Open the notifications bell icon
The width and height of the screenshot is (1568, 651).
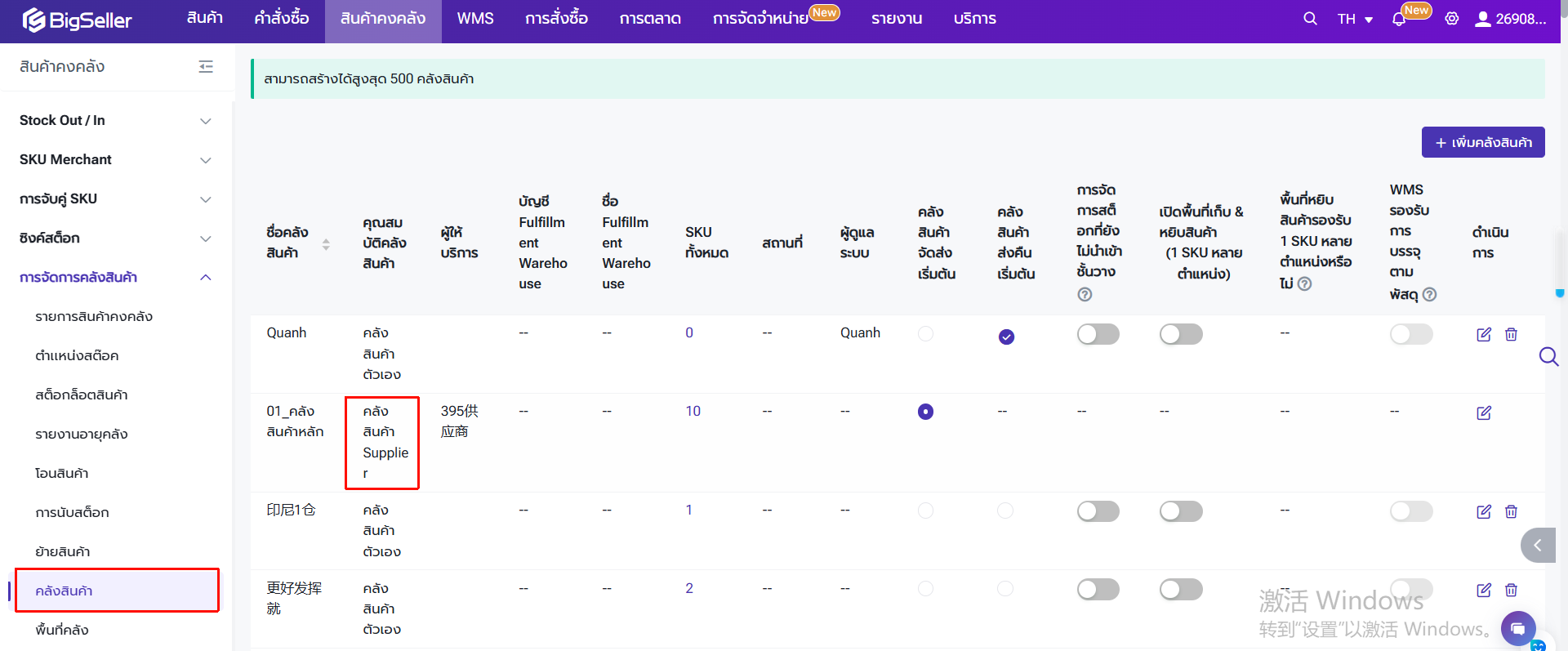pos(1399,19)
